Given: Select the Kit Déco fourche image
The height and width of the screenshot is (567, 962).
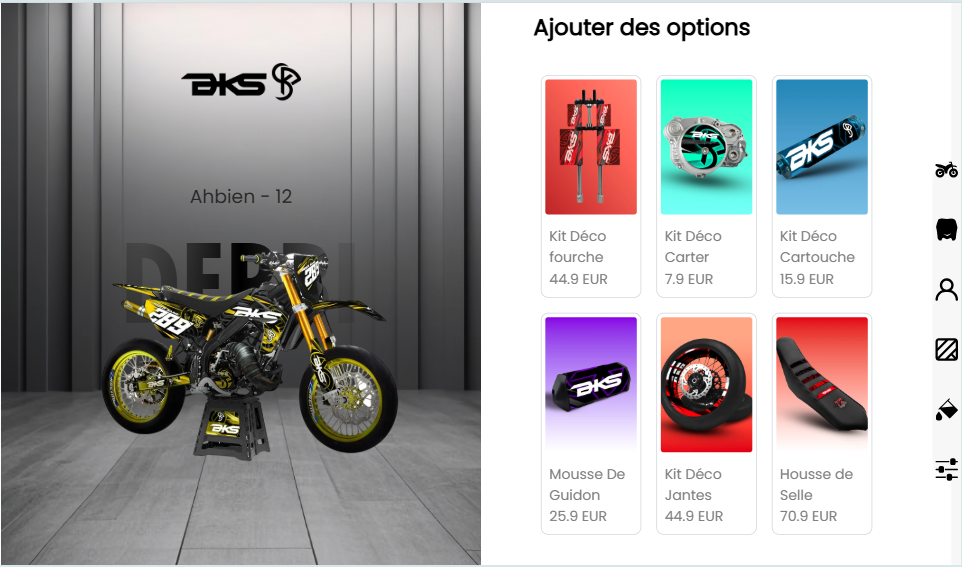Looking at the screenshot, I should [591, 147].
